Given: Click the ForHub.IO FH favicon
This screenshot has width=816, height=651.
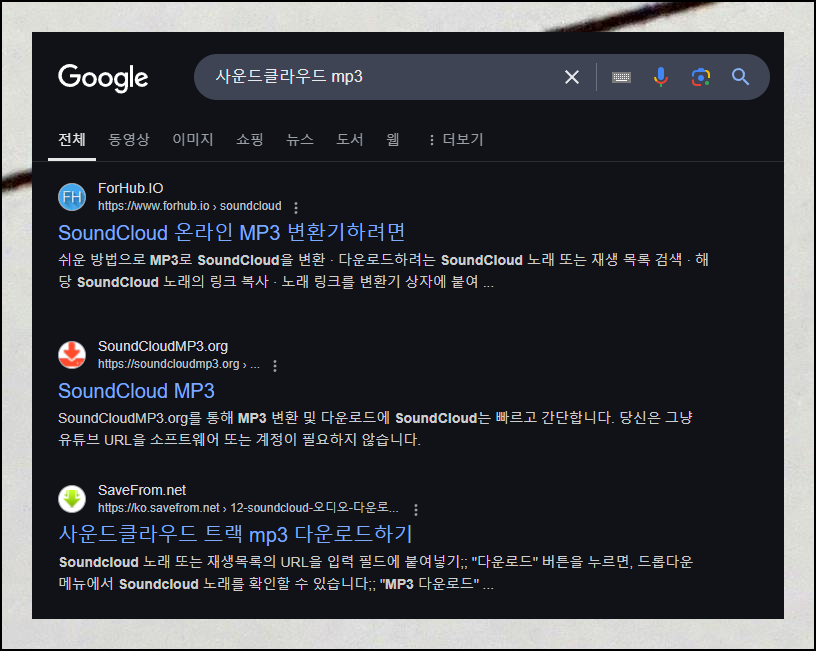Looking at the screenshot, I should pos(72,197).
